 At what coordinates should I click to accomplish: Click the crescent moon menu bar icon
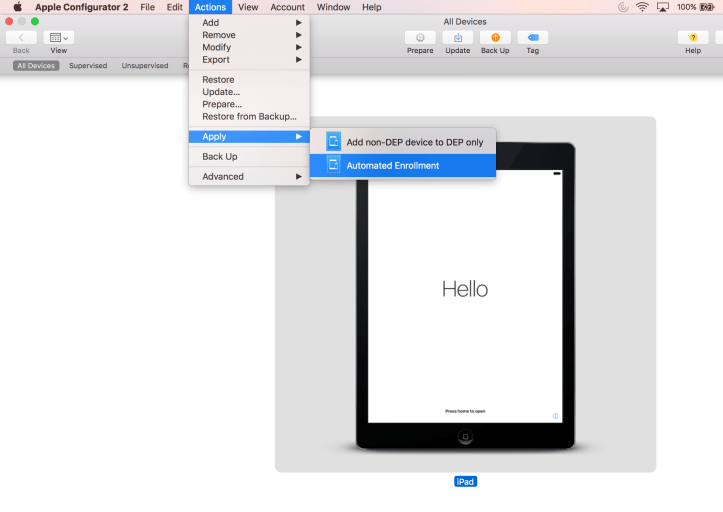(x=623, y=7)
